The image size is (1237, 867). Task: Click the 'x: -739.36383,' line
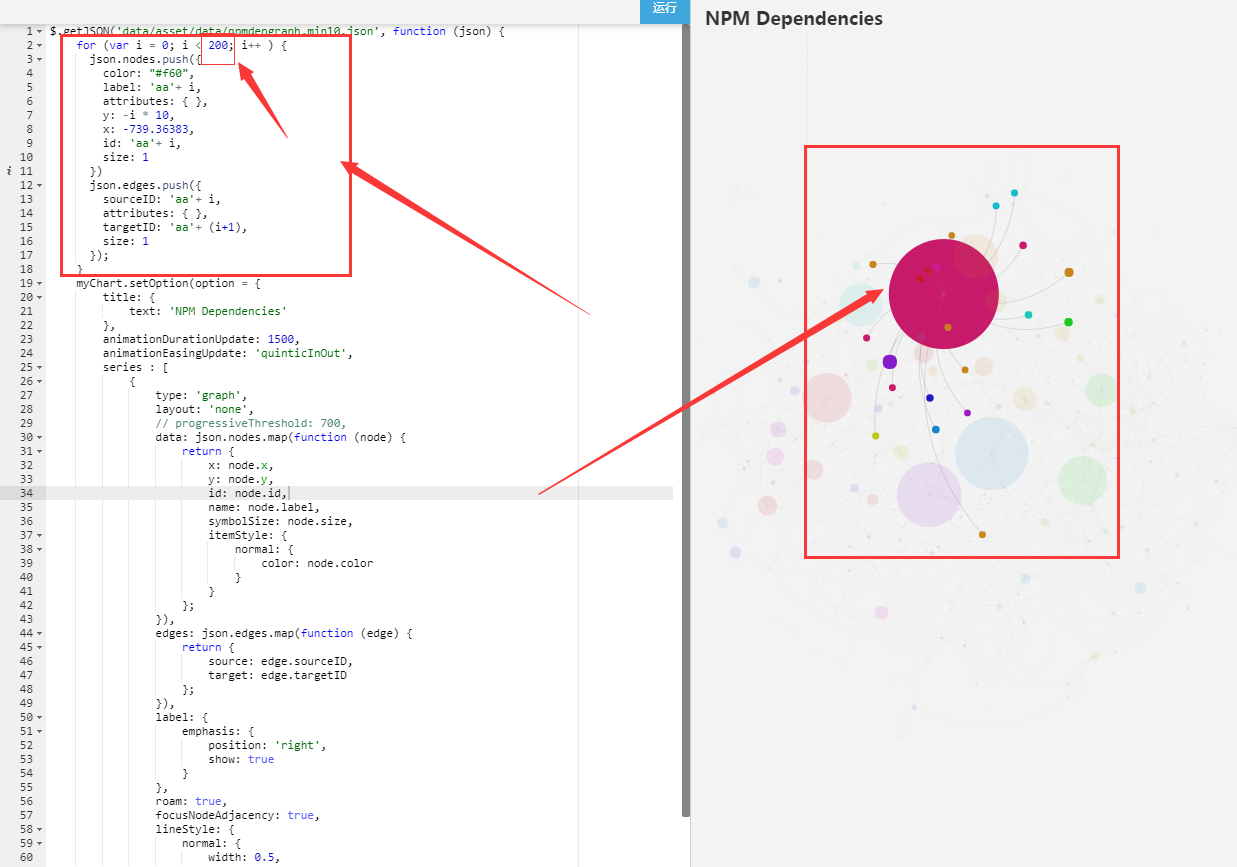(x=148, y=129)
